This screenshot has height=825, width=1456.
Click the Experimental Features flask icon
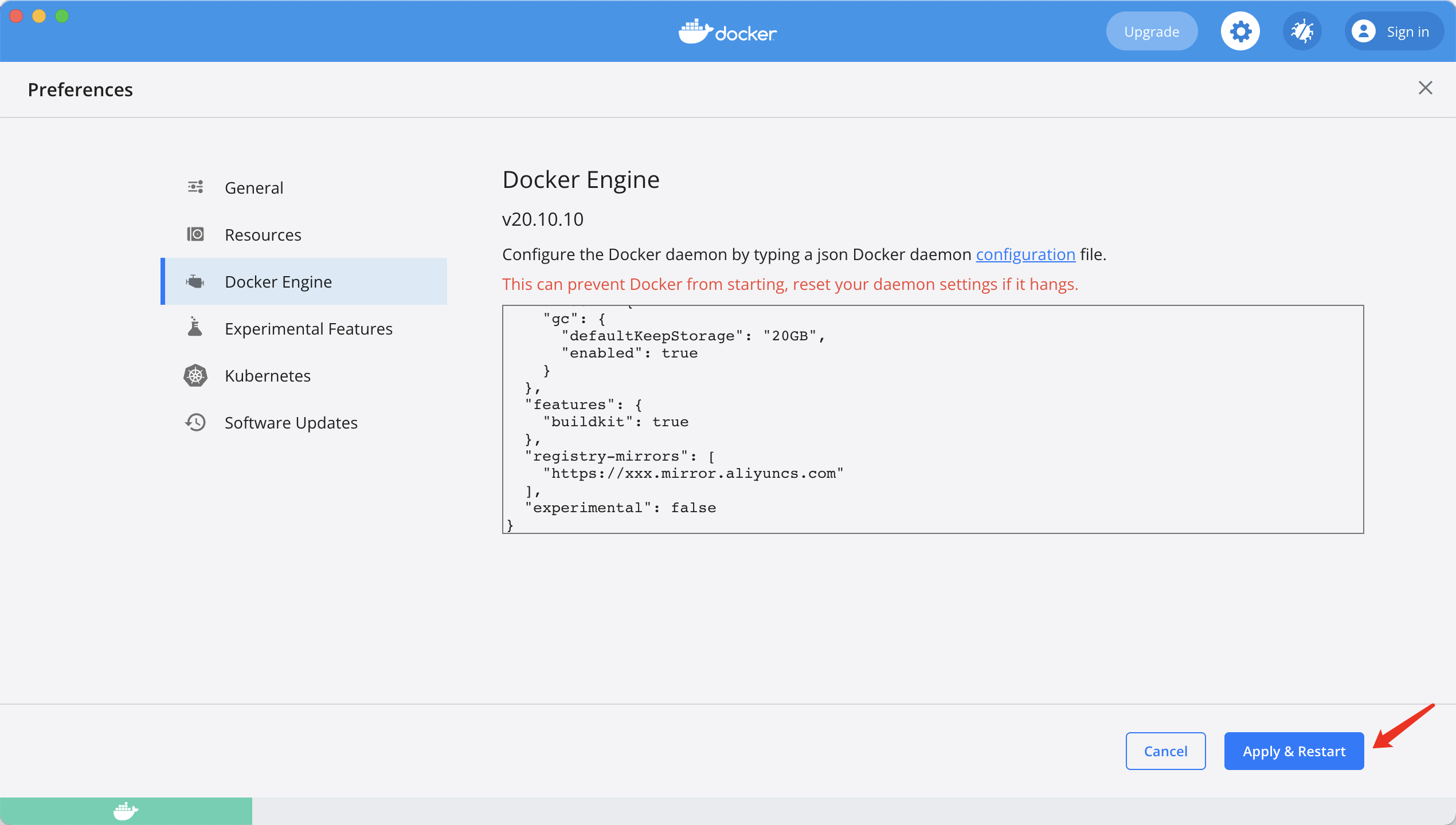pos(195,327)
